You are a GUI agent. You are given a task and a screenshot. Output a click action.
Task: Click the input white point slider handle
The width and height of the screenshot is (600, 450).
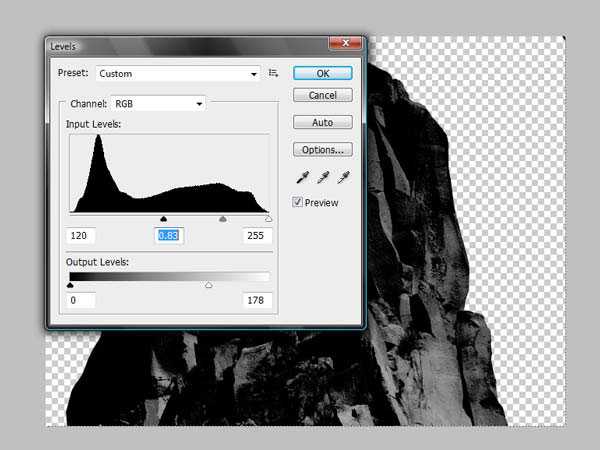click(x=268, y=219)
